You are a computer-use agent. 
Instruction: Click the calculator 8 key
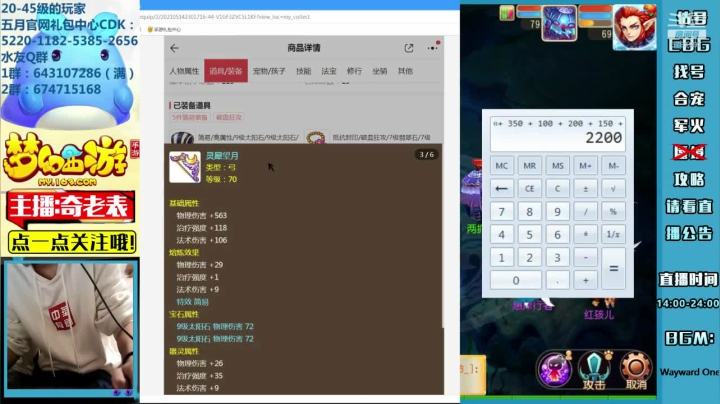(x=529, y=212)
